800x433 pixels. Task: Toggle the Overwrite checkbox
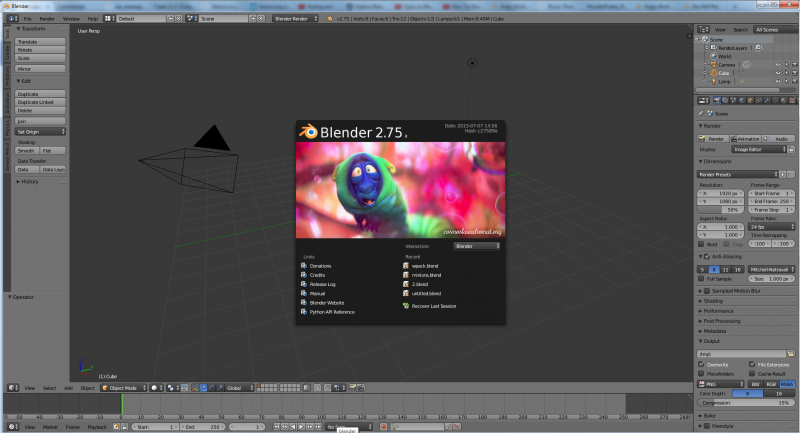click(x=702, y=364)
